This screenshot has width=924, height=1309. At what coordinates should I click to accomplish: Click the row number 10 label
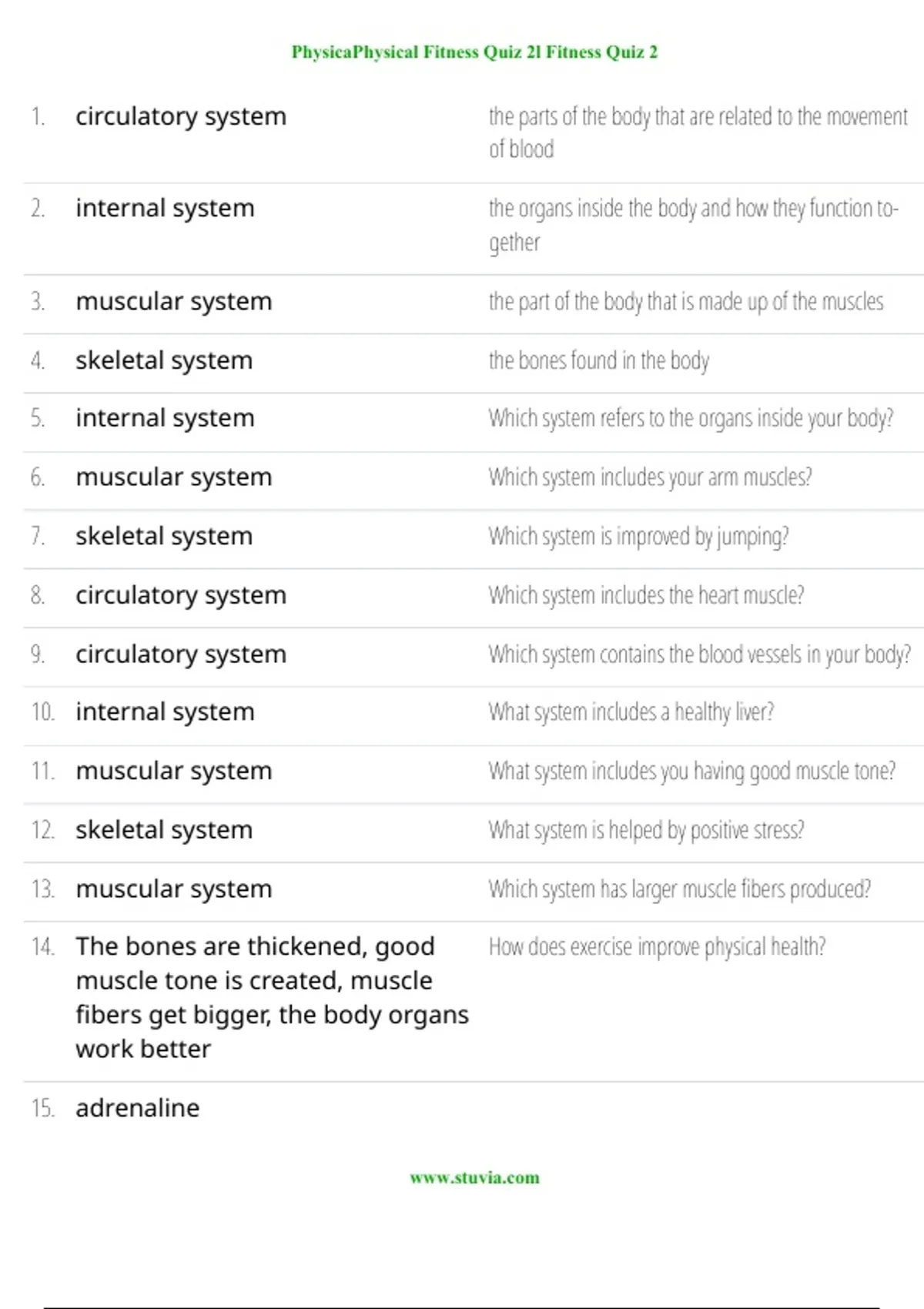pyautogui.click(x=42, y=712)
